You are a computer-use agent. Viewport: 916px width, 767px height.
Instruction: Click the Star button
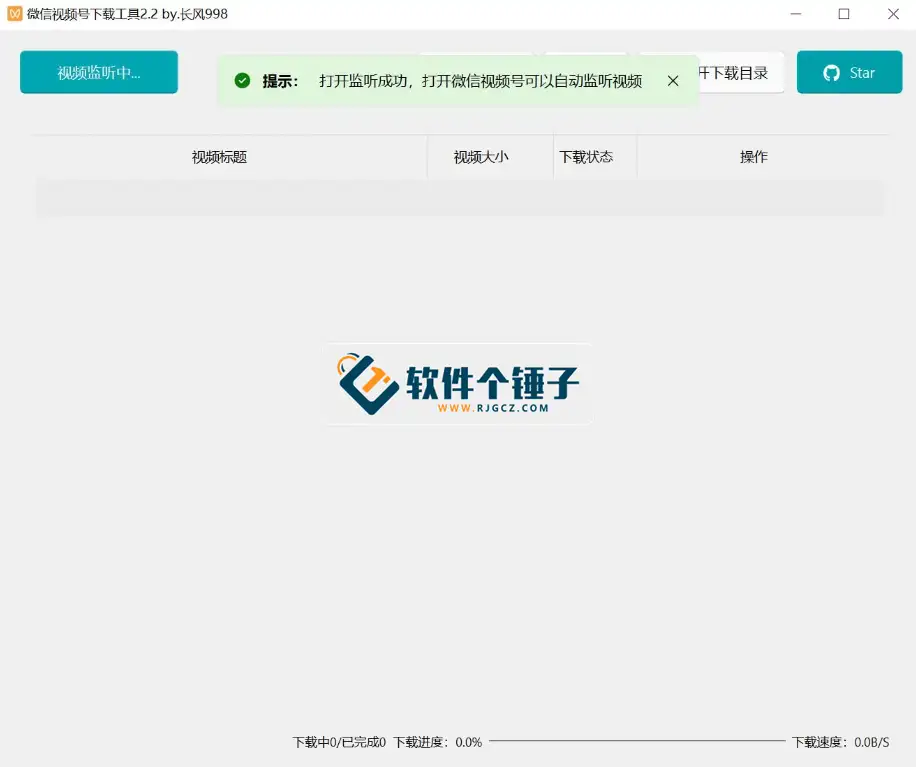849,72
